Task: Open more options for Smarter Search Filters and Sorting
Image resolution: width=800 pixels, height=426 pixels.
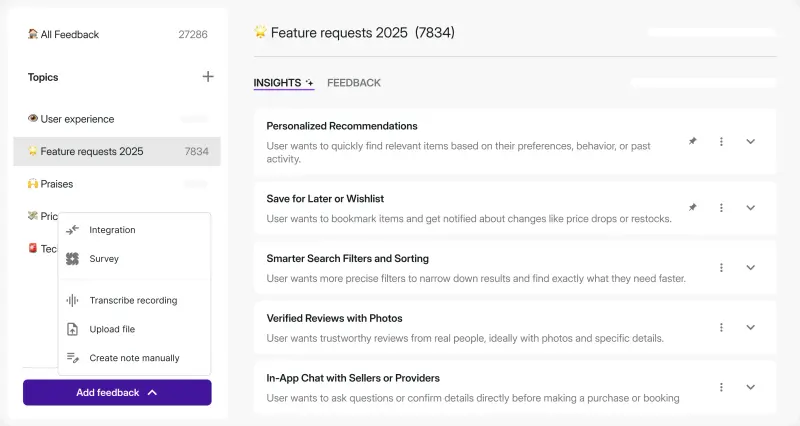Action: [721, 267]
